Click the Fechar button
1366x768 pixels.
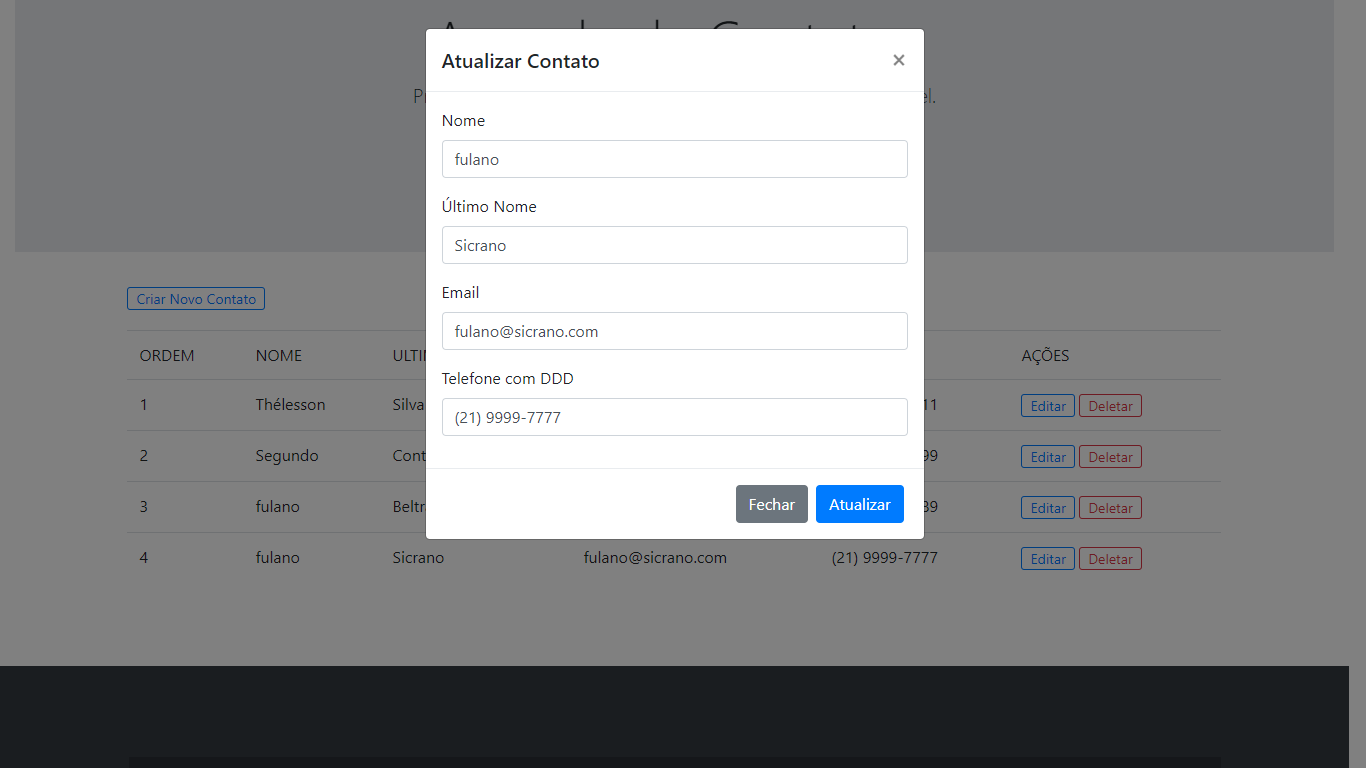coord(772,504)
